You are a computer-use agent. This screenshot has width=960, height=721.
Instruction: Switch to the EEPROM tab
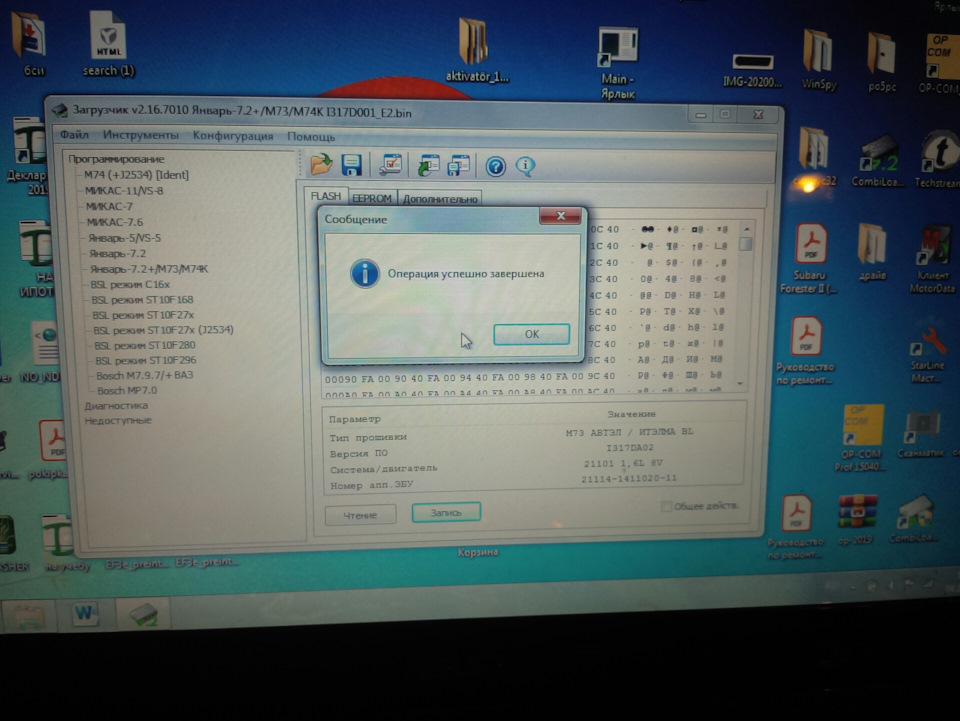tap(372, 198)
